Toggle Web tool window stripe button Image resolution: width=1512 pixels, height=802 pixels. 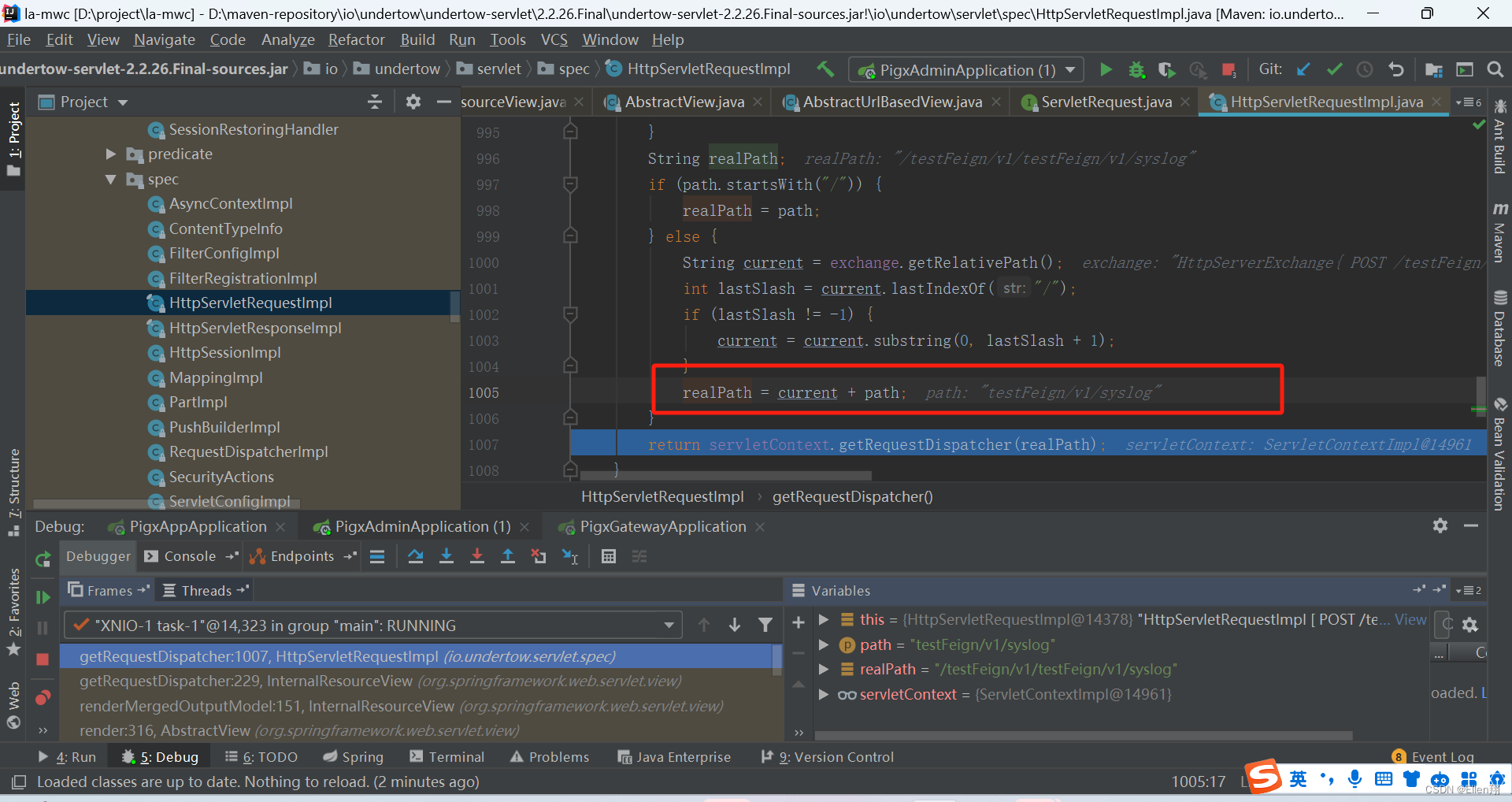pyautogui.click(x=13, y=707)
